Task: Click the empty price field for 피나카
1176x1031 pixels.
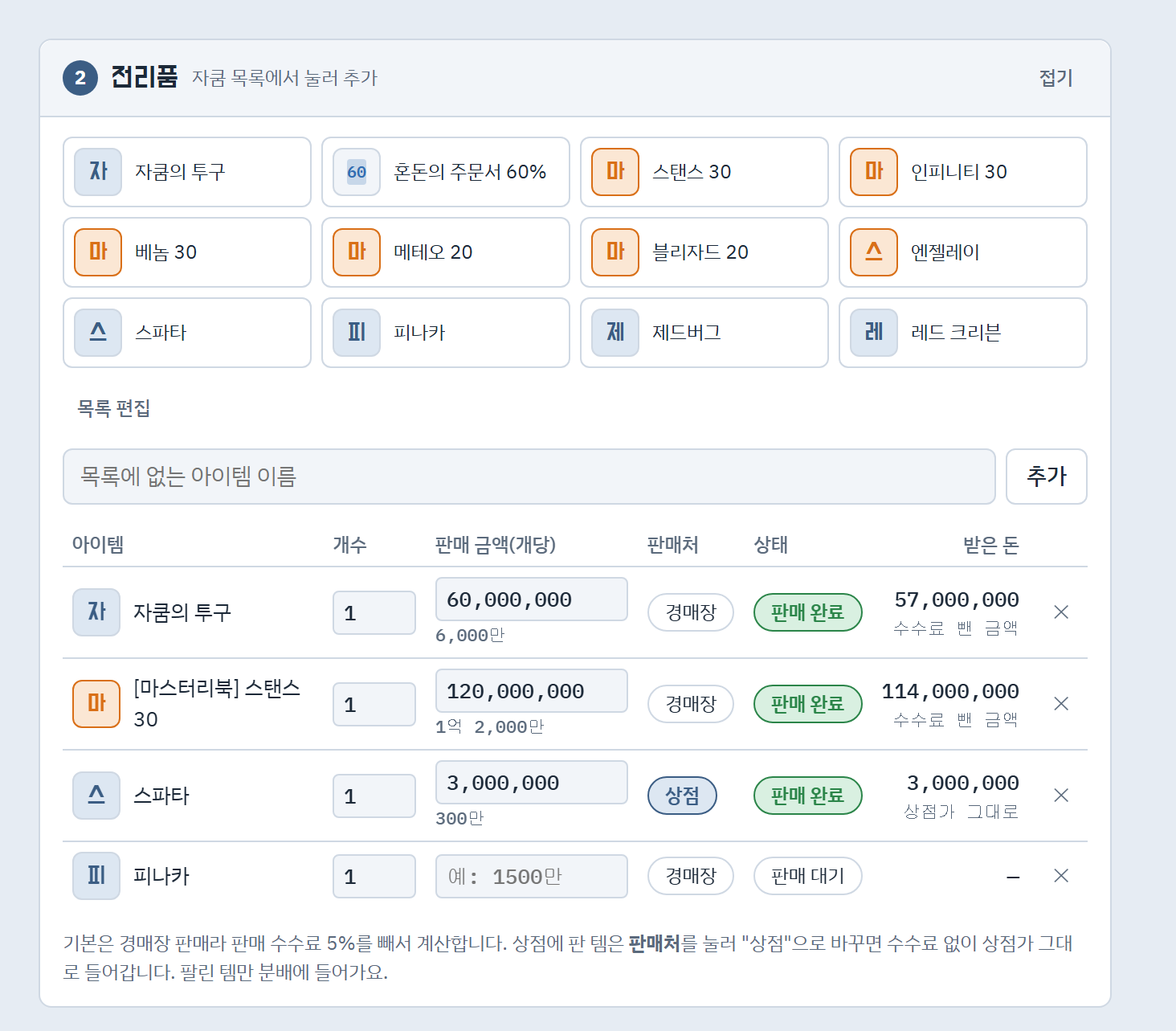Action: [x=532, y=877]
